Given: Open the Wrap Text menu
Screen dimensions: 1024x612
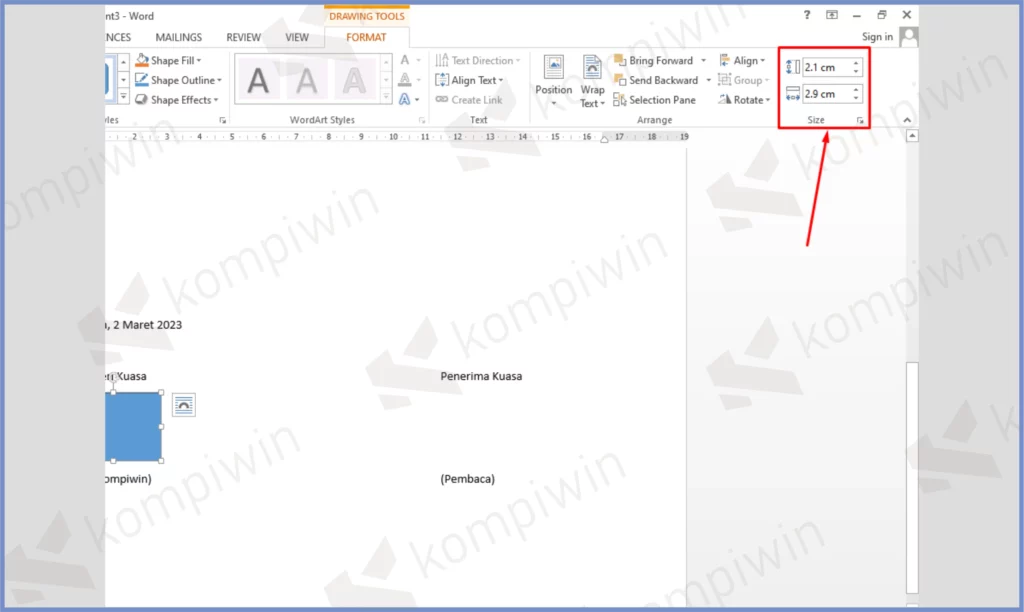Looking at the screenshot, I should tap(592, 81).
